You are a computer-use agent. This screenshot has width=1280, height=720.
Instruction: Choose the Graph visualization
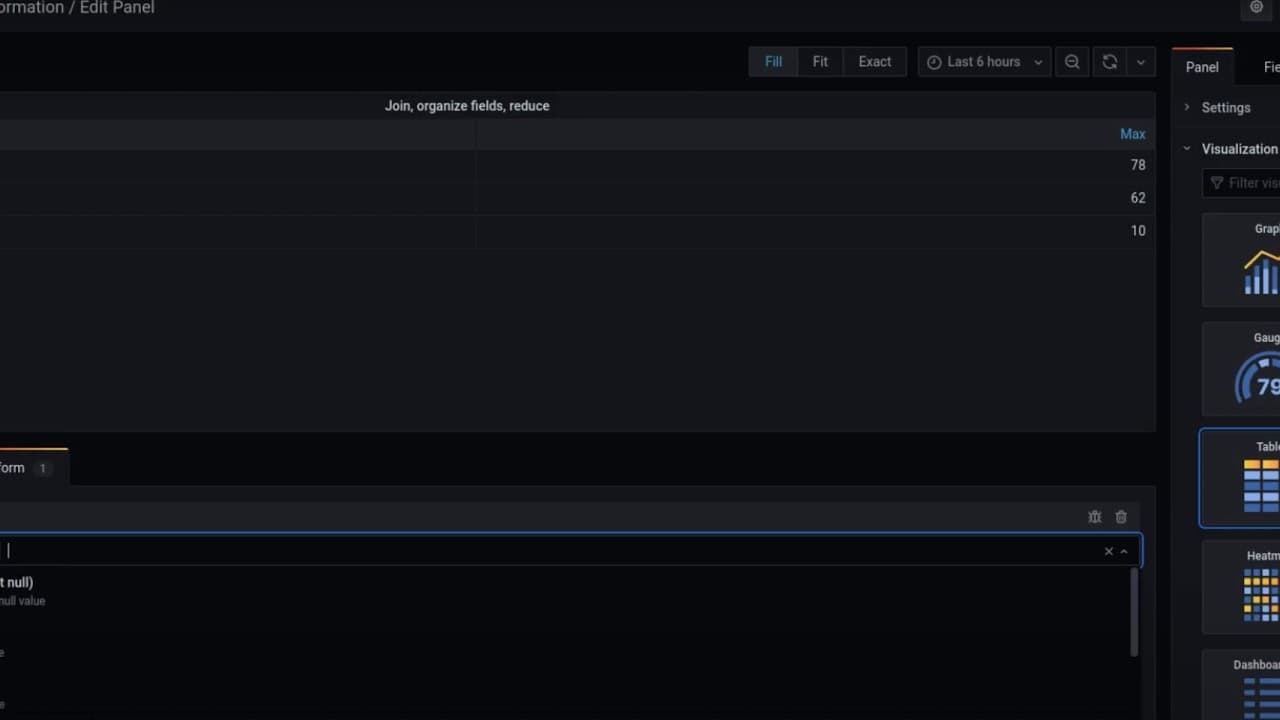[1241, 260]
